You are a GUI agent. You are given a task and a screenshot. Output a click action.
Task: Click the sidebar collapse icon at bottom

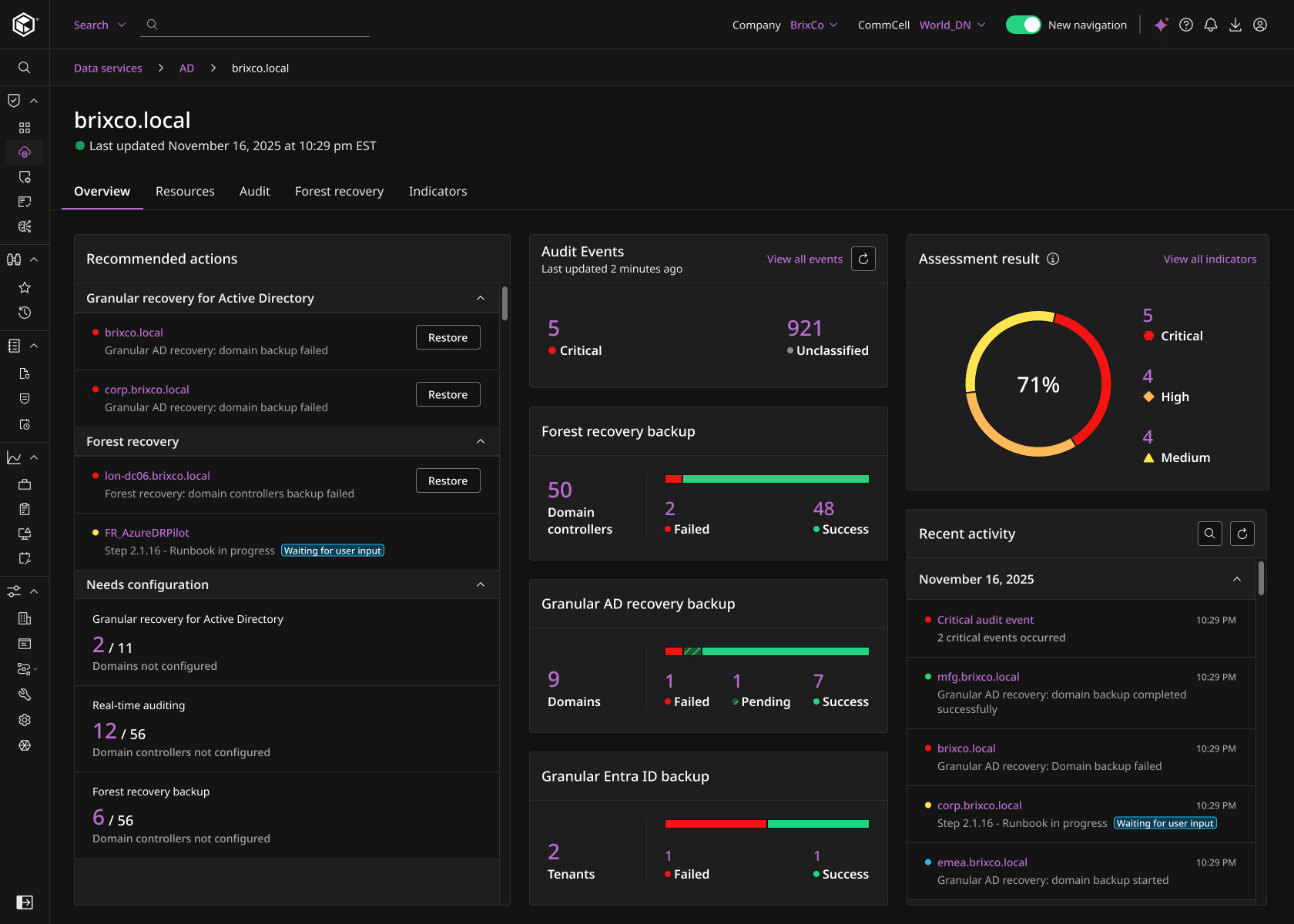(x=25, y=902)
